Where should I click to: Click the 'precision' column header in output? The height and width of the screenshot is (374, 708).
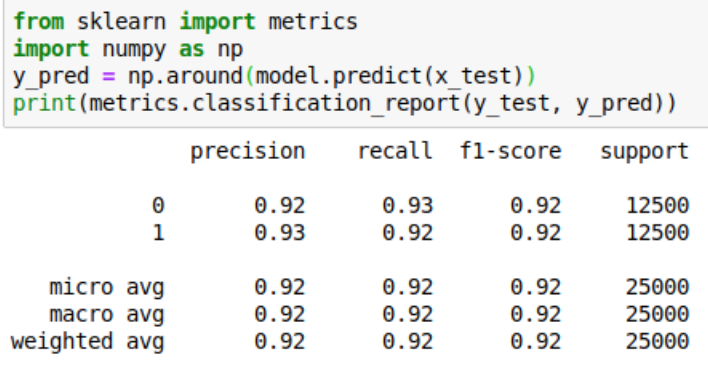[x=248, y=152]
